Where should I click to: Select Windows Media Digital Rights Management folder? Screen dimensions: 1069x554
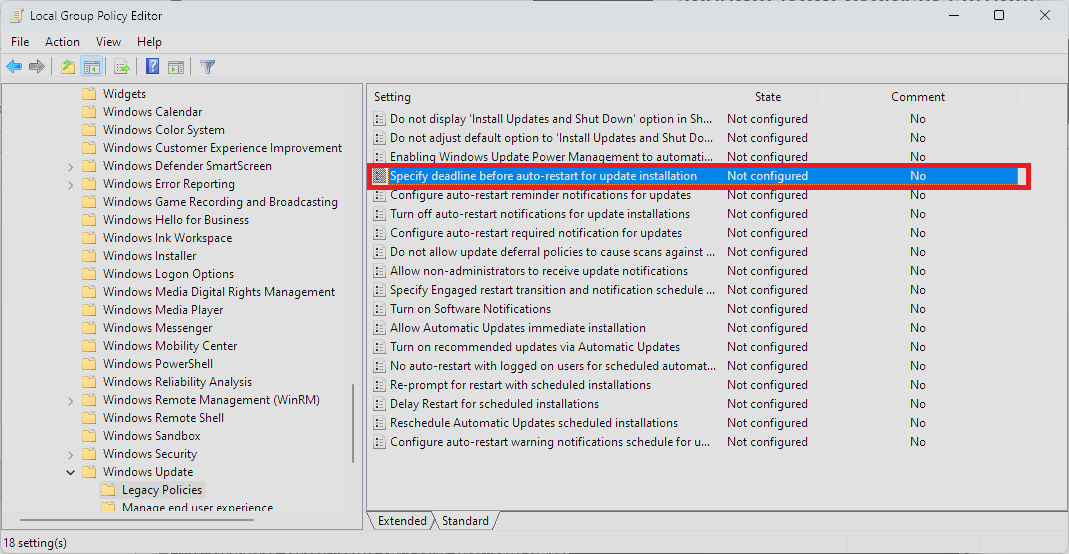219,292
